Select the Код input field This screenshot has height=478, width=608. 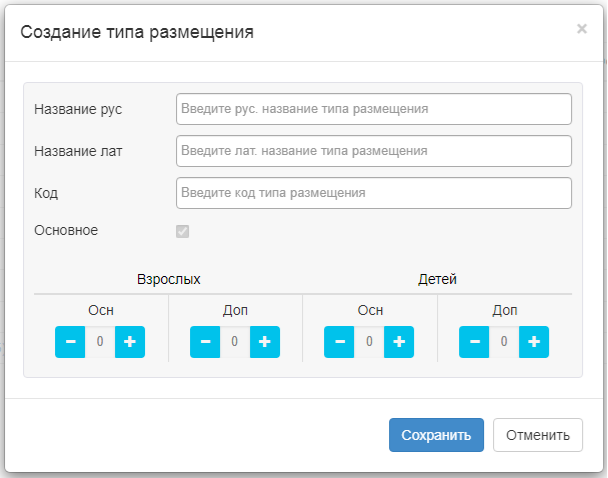373,192
